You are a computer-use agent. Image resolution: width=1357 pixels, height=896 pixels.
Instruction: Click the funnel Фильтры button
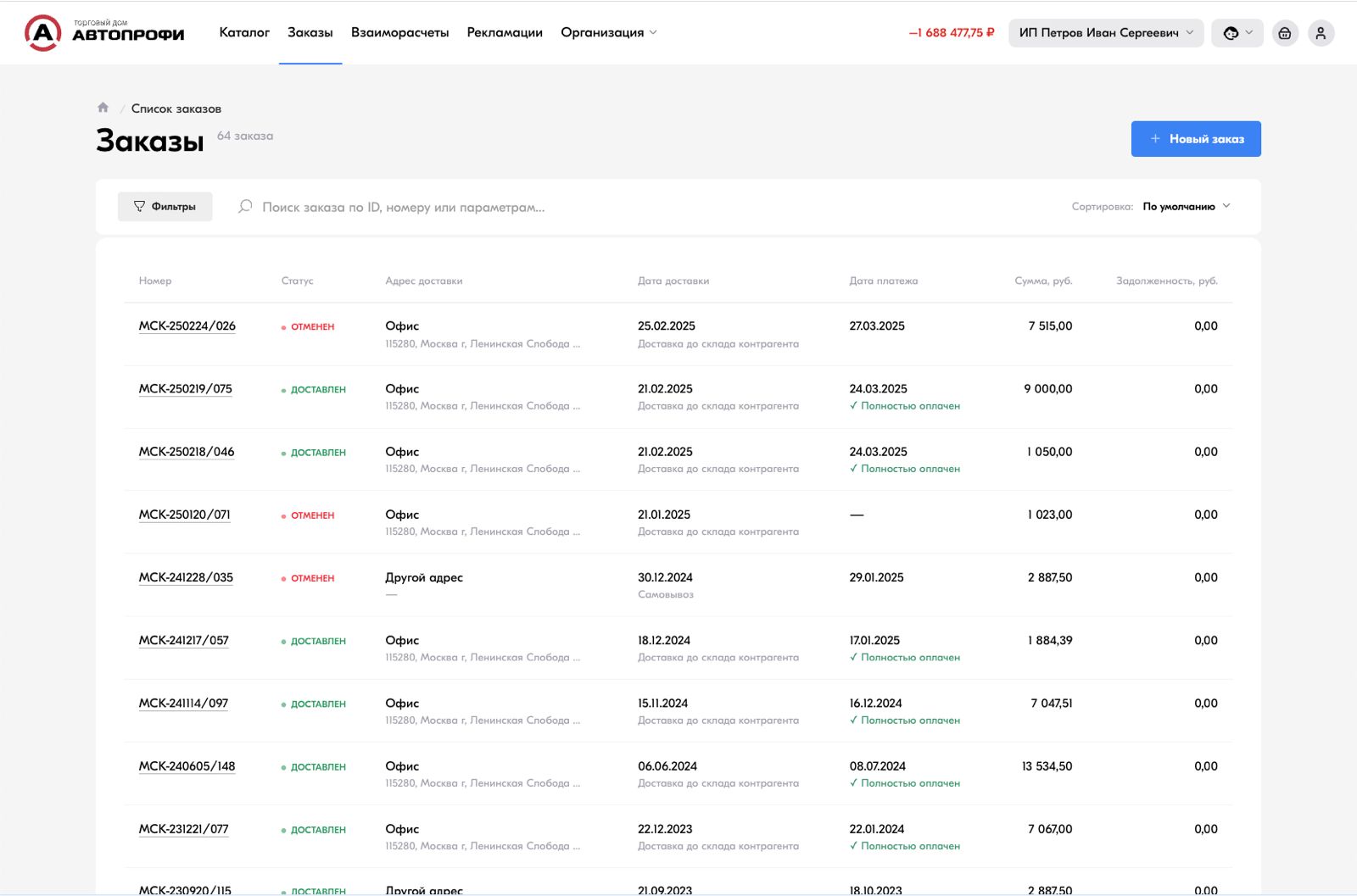click(165, 207)
